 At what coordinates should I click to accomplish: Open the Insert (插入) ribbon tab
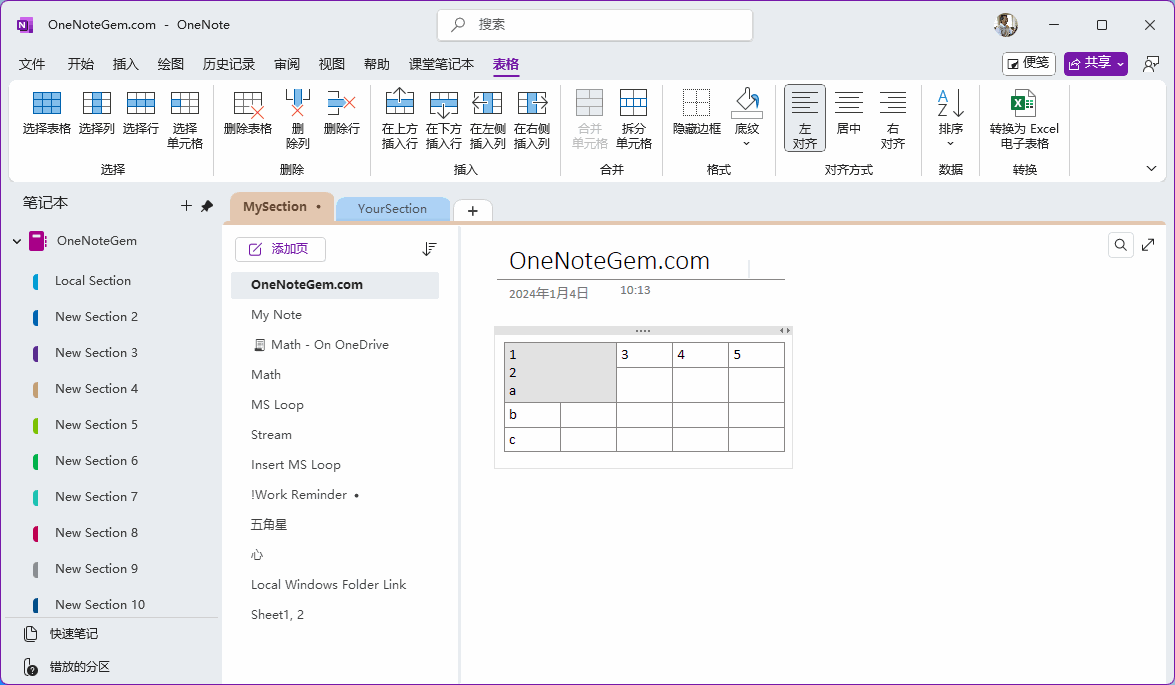point(126,64)
